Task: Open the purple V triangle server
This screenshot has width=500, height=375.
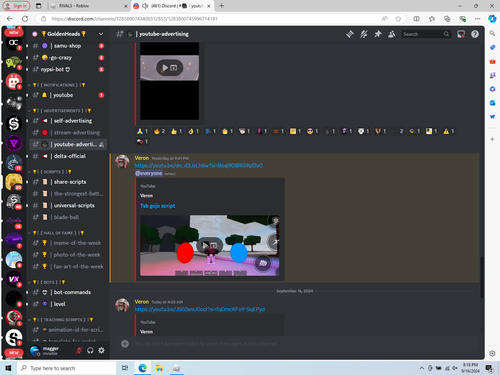Action: click(14, 143)
